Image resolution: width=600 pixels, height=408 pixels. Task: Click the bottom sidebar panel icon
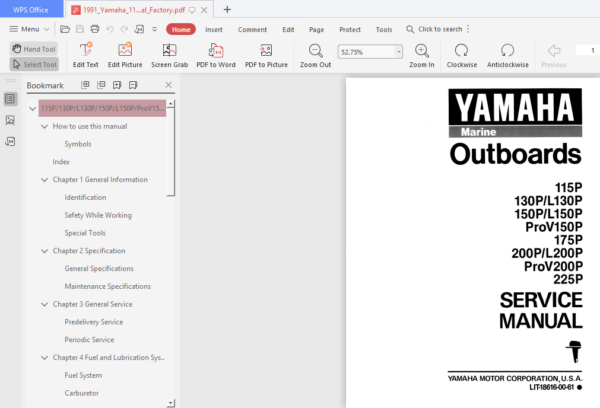pos(10,142)
